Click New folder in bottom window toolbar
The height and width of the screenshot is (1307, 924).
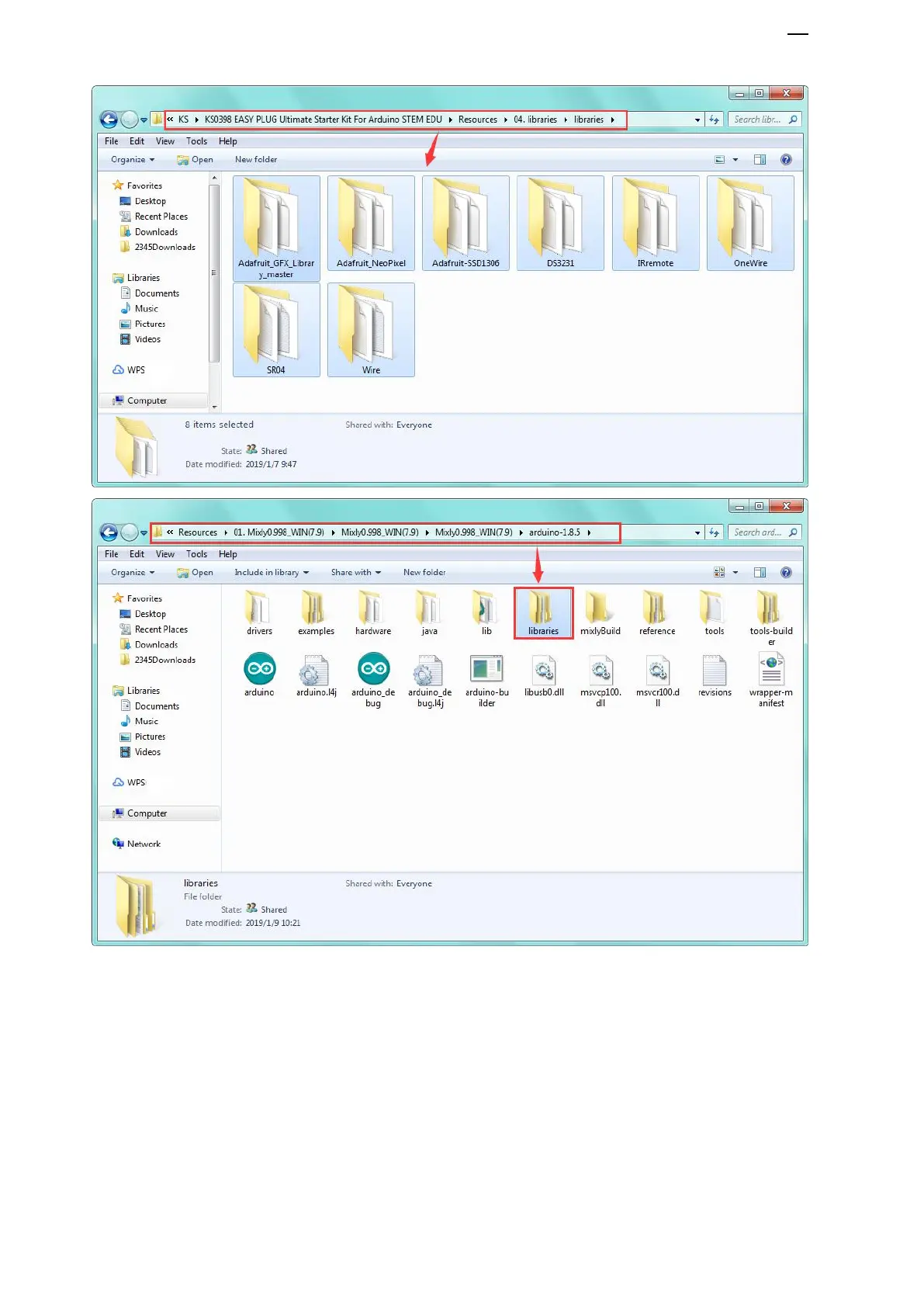click(x=424, y=573)
